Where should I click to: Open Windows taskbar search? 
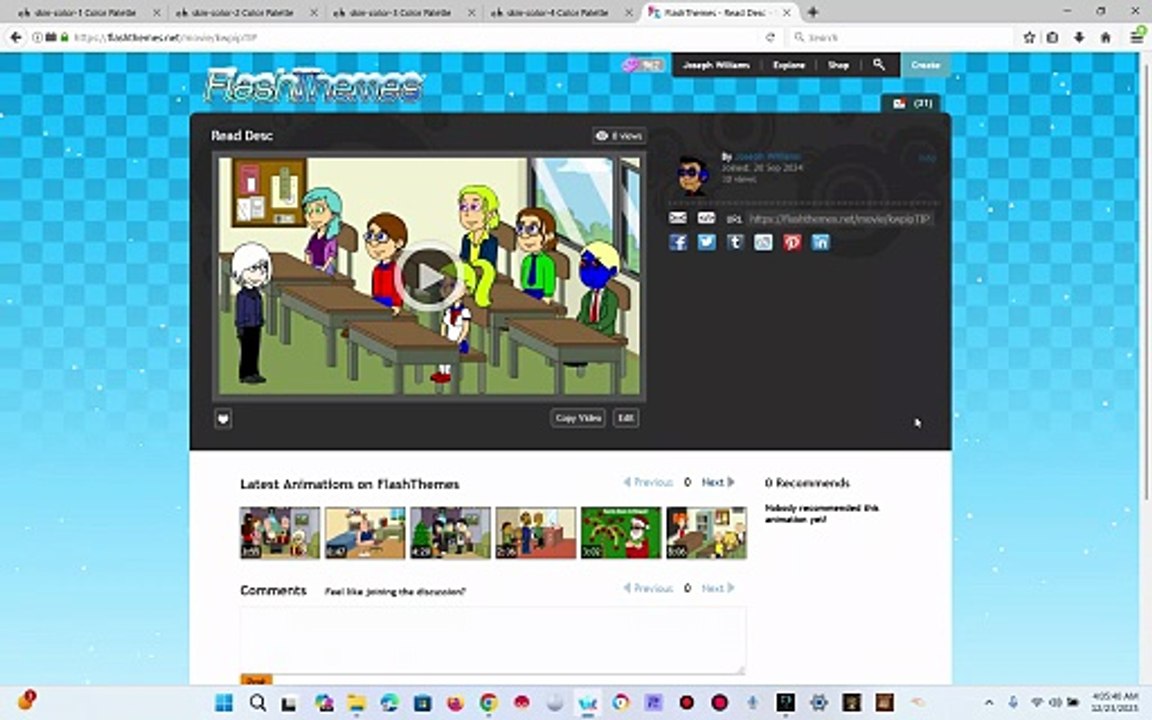[257, 702]
